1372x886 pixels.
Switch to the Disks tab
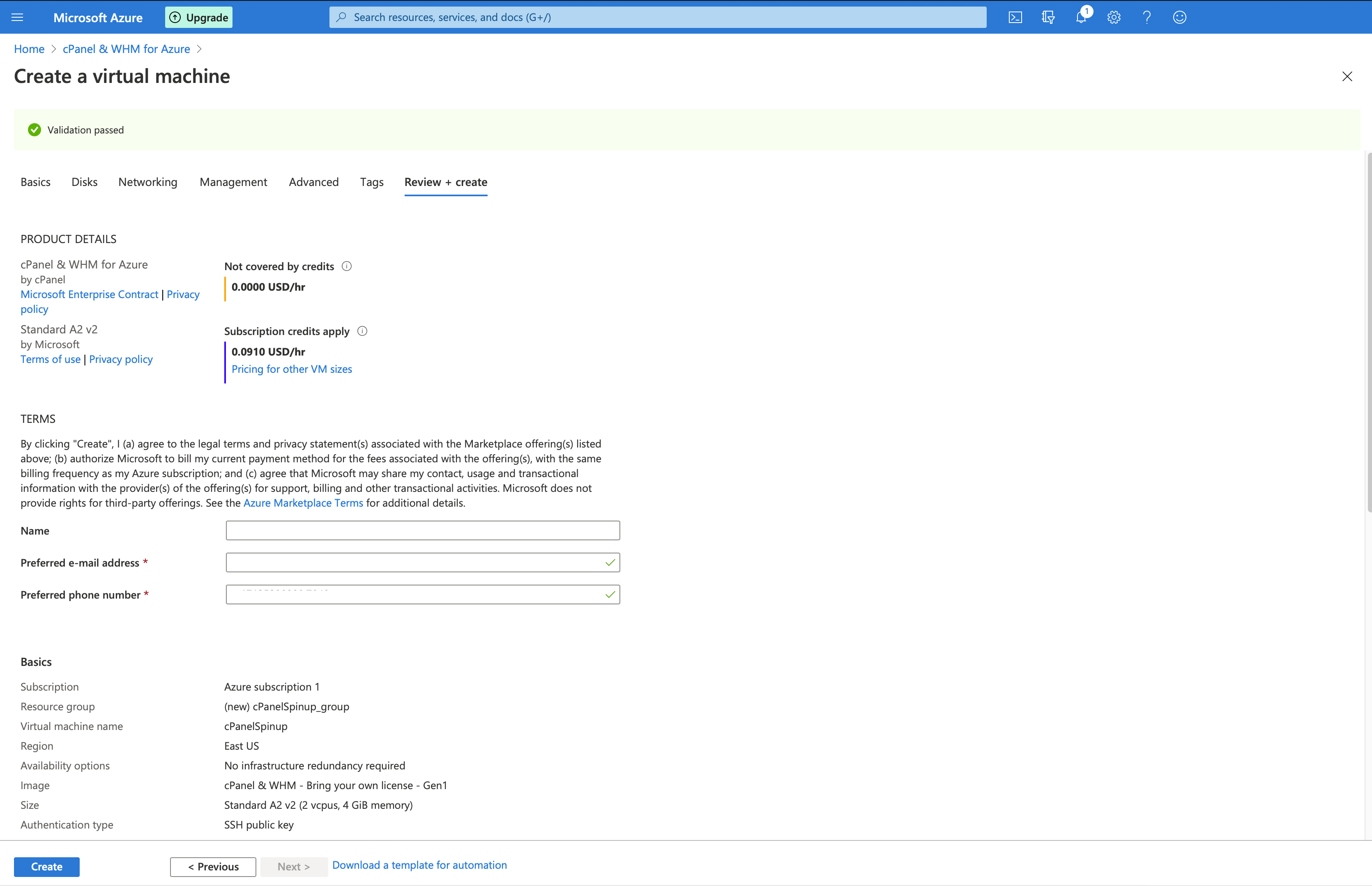(x=84, y=182)
